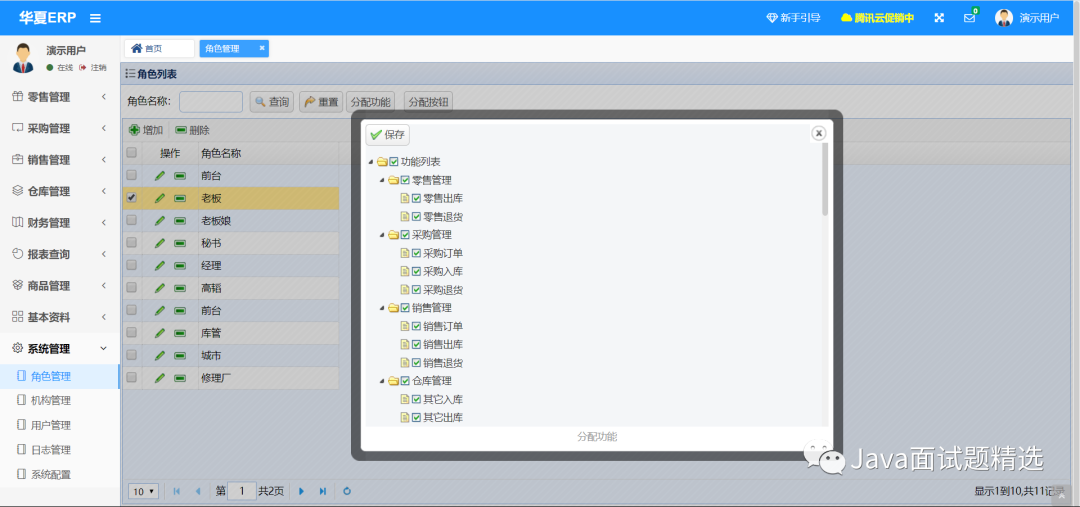Viewport: 1080px width, 507px height.
Task: Click the 增加 add button
Action: 146,130
